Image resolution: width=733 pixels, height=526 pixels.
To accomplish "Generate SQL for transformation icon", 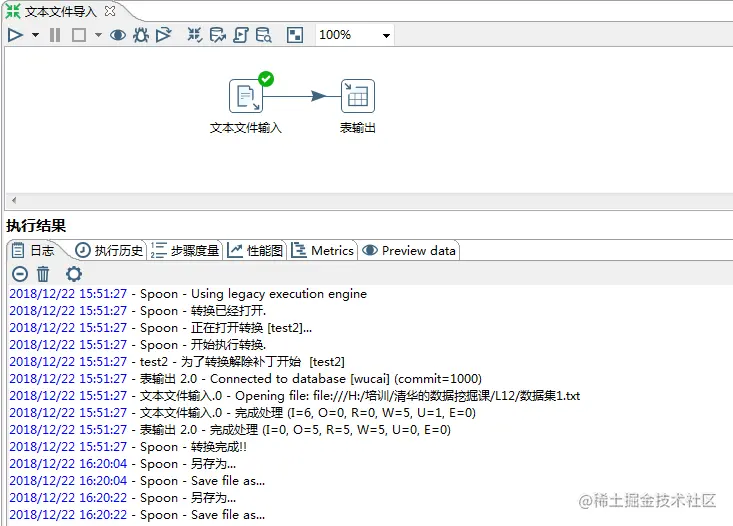I will 240,35.
